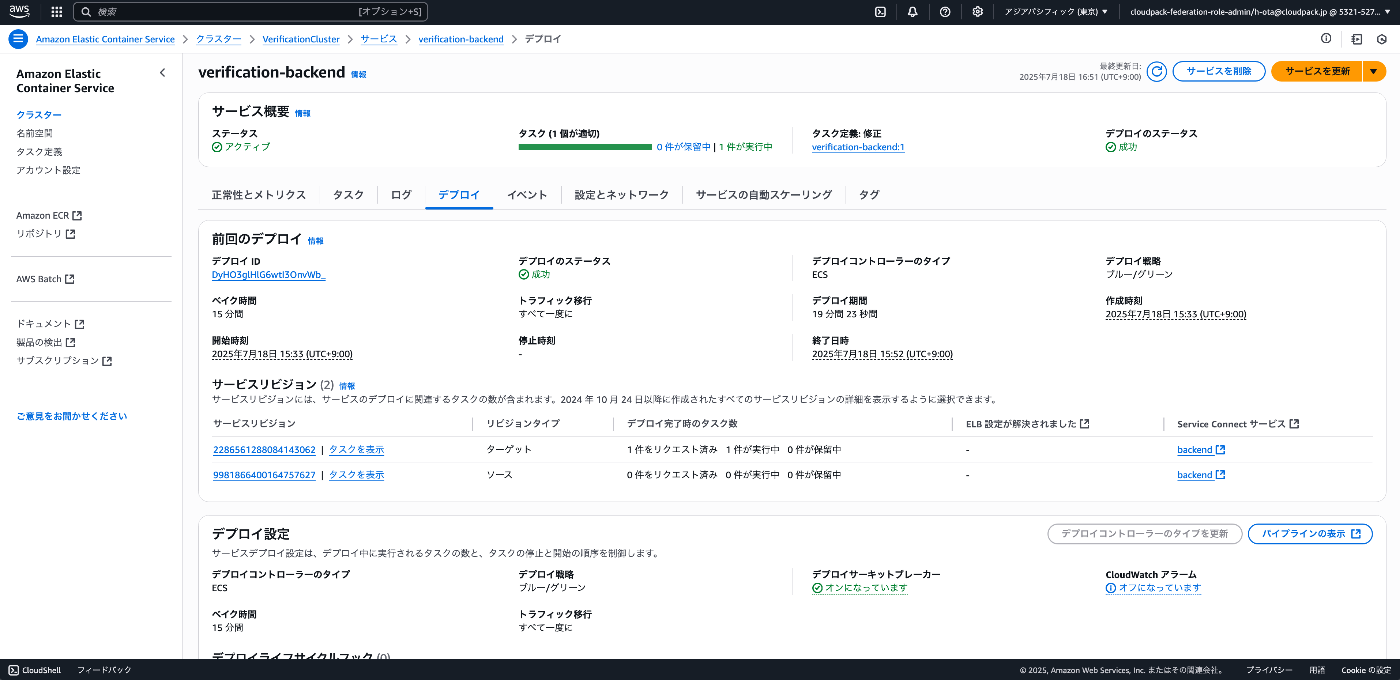The height and width of the screenshot is (680, 1400).
Task: Switch to タグ tab
Action: click(x=869, y=195)
